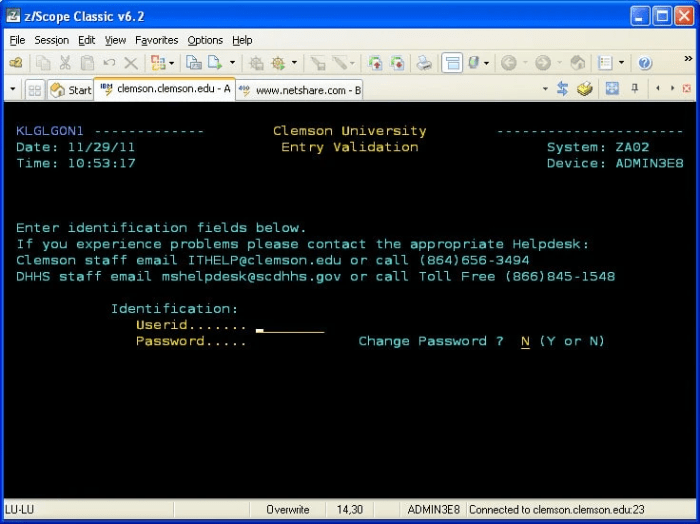This screenshot has width=700, height=524.
Task: Expand the toolbar overflow chevron
Action: 688,58
